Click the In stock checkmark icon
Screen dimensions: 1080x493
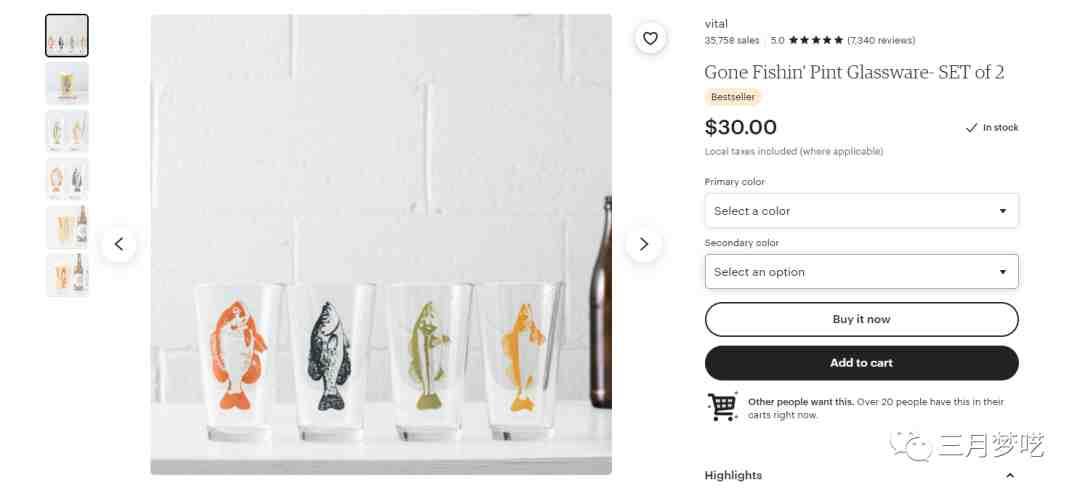(x=971, y=127)
